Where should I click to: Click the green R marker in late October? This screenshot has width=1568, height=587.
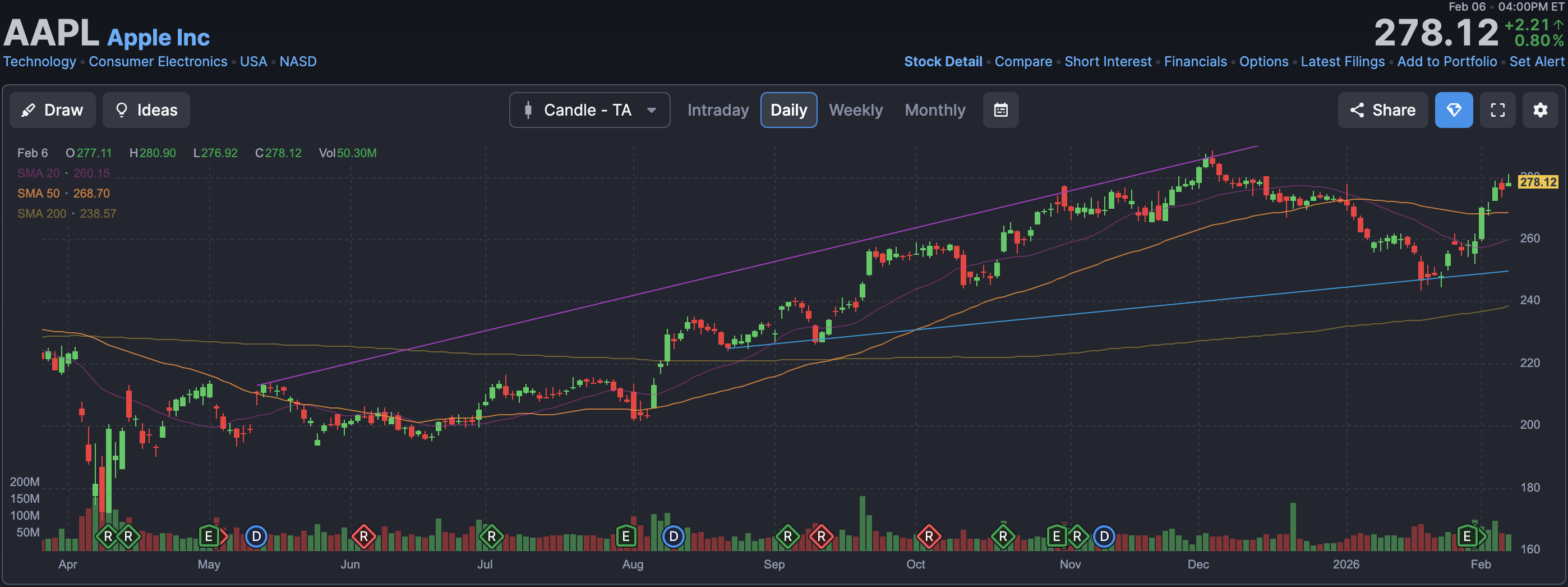click(x=1003, y=536)
